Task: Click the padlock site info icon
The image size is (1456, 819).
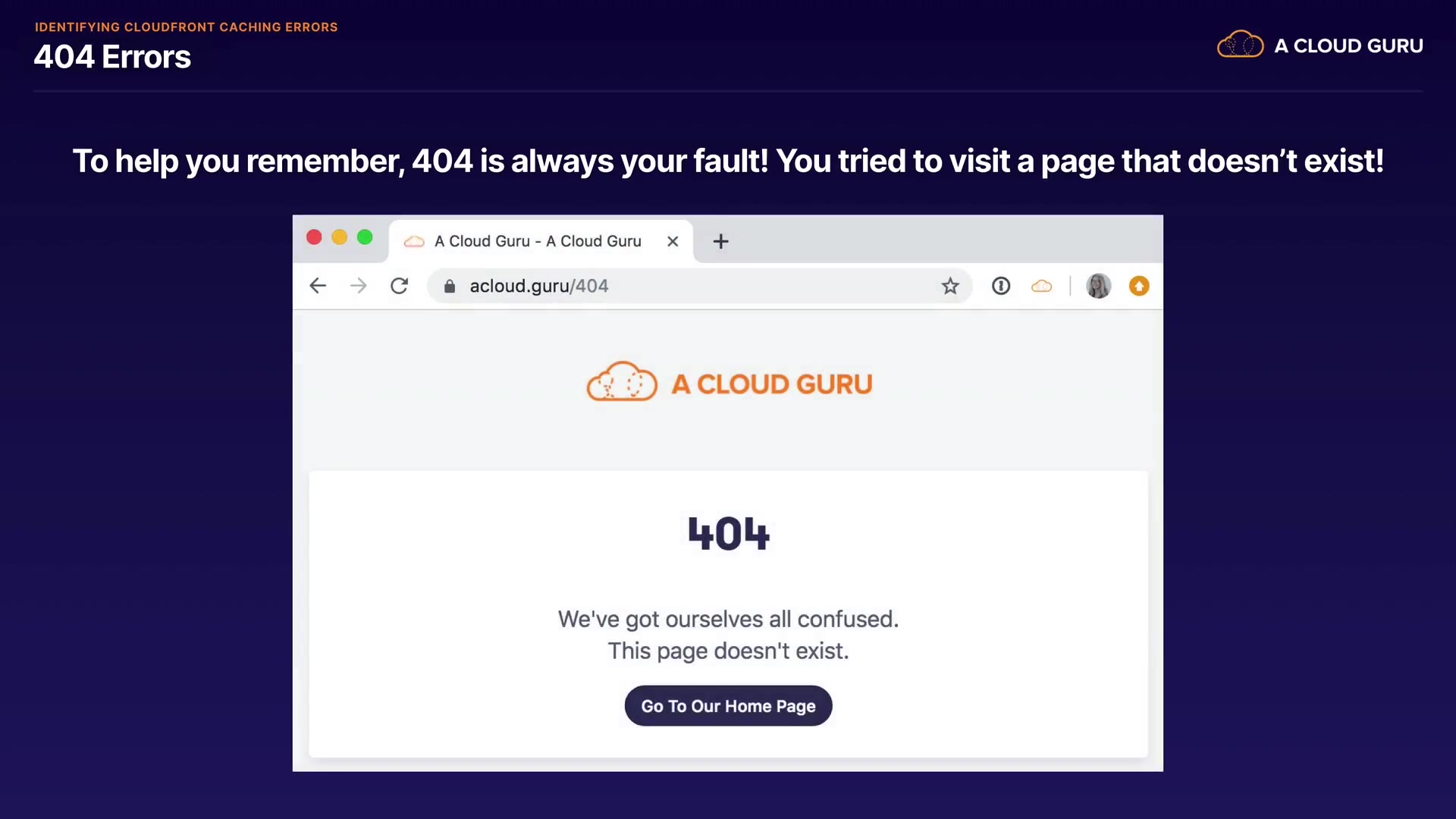Action: 450,286
